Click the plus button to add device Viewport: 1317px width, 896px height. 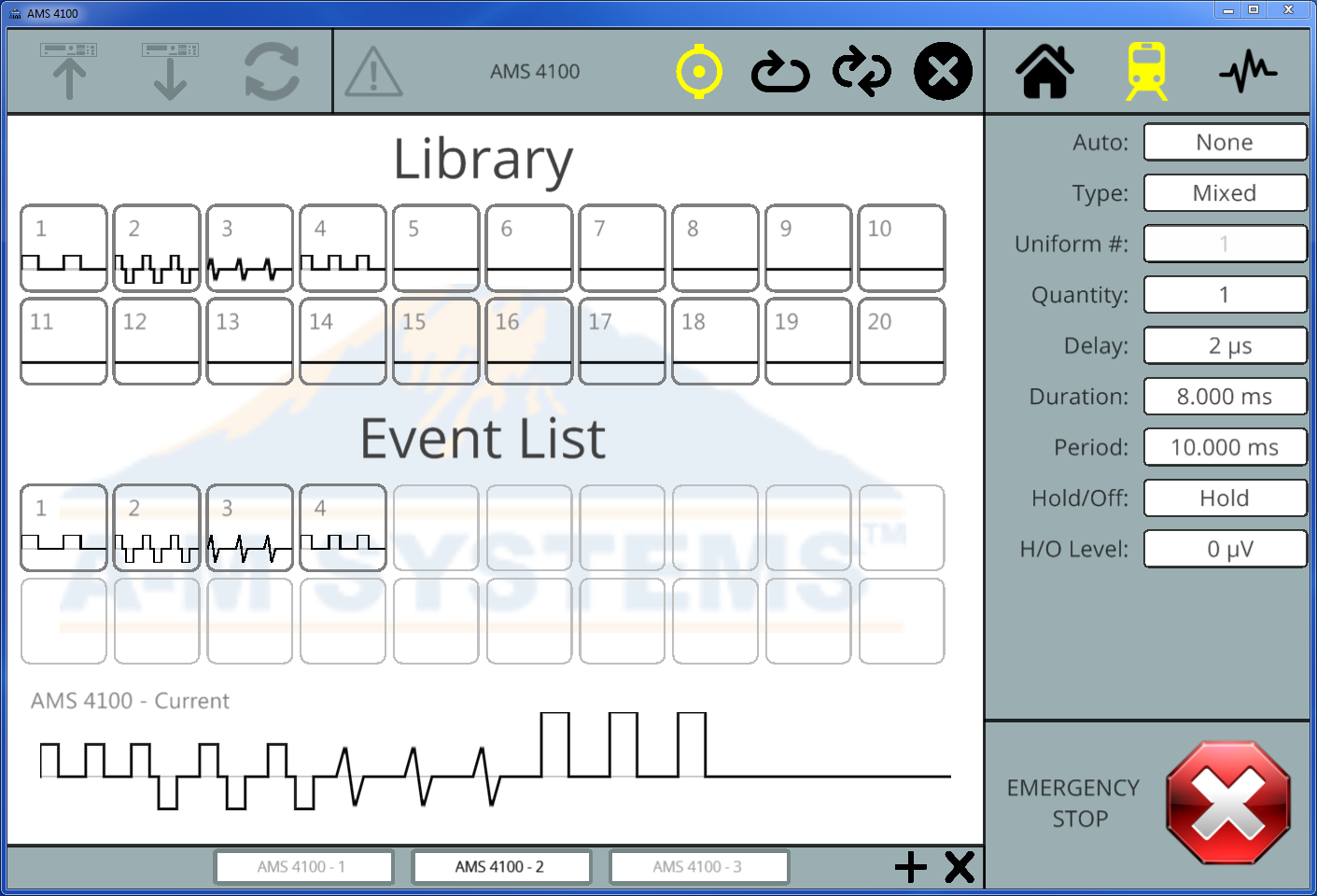coord(910,867)
